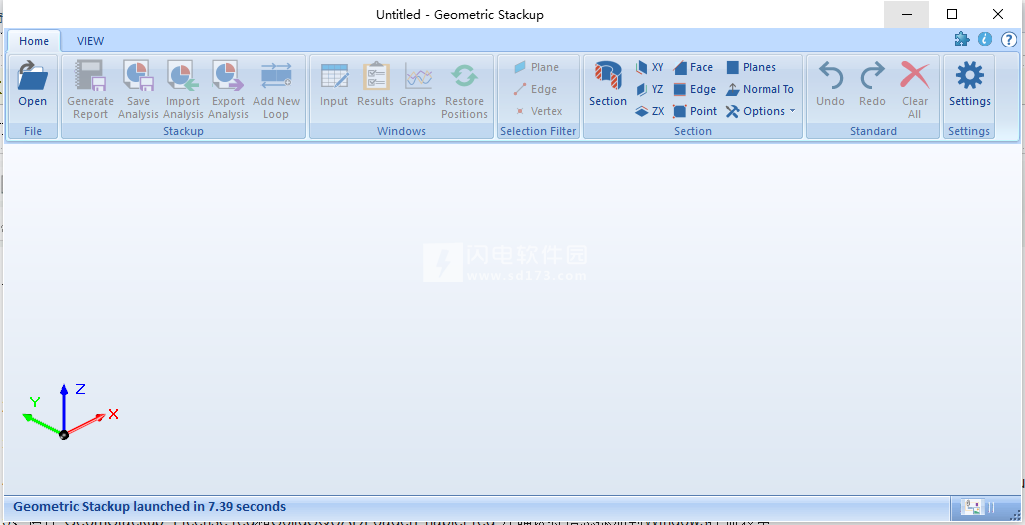The image size is (1025, 525).
Task: Click the status bar icon at bottom right
Action: (x=972, y=507)
